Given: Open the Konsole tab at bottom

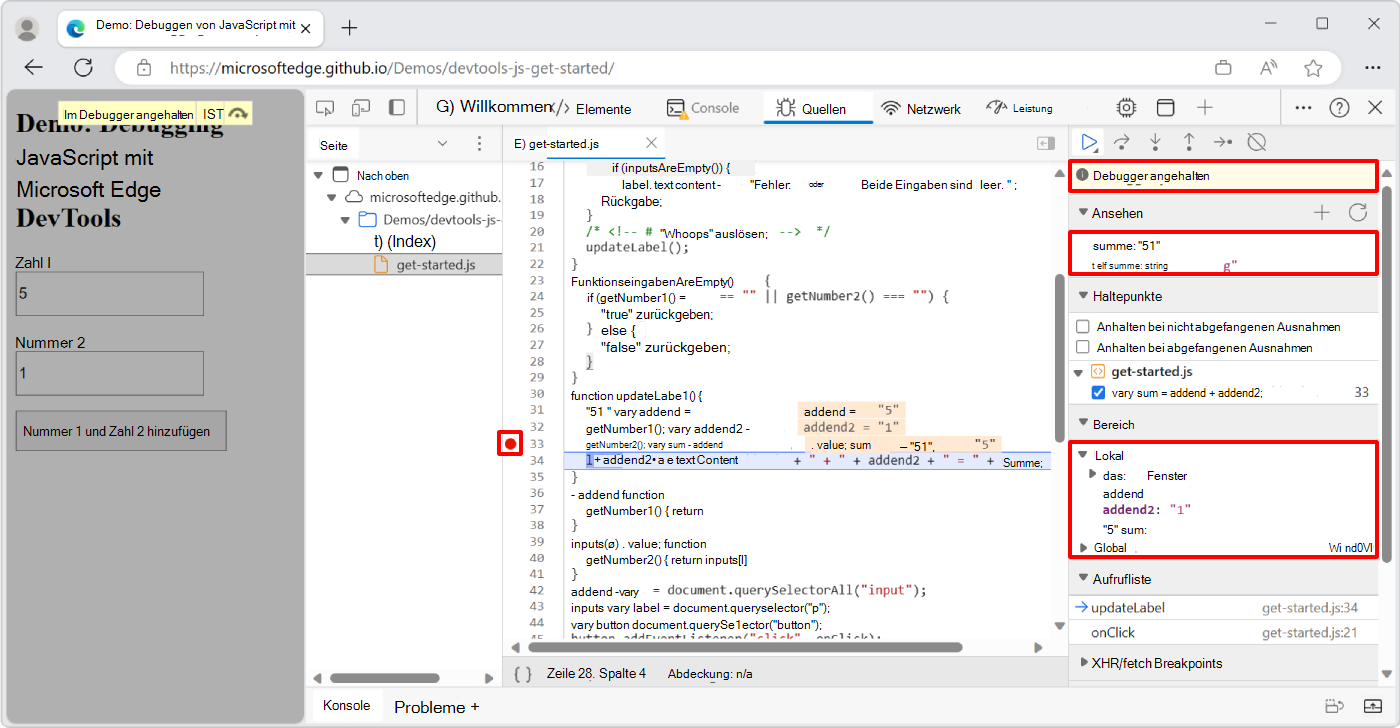Looking at the screenshot, I should (346, 706).
